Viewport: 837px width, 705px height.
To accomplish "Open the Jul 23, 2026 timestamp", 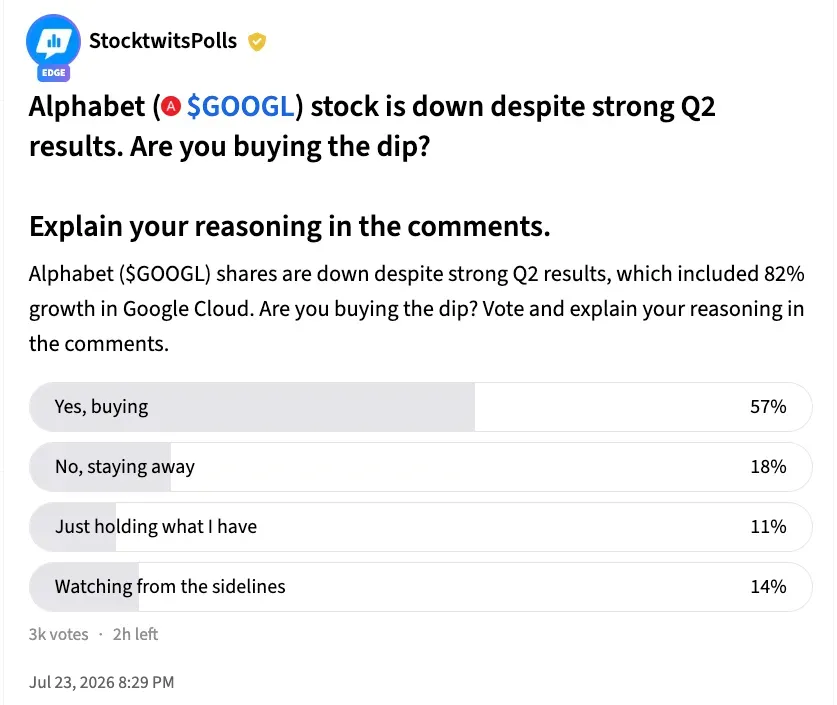I will click(x=101, y=682).
